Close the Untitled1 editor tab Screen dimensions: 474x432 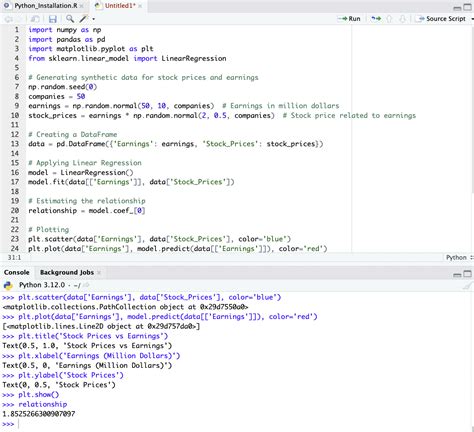coord(140,6)
